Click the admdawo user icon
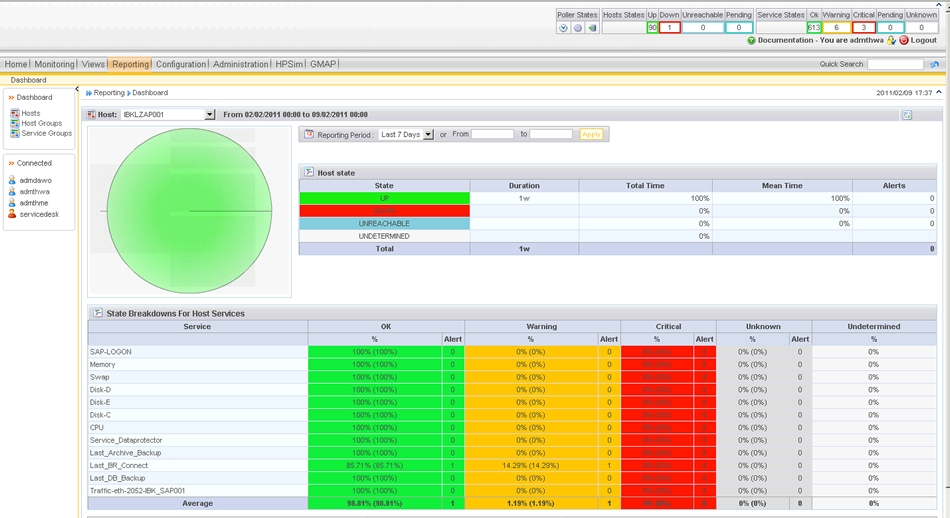The image size is (950, 518). click(x=12, y=180)
